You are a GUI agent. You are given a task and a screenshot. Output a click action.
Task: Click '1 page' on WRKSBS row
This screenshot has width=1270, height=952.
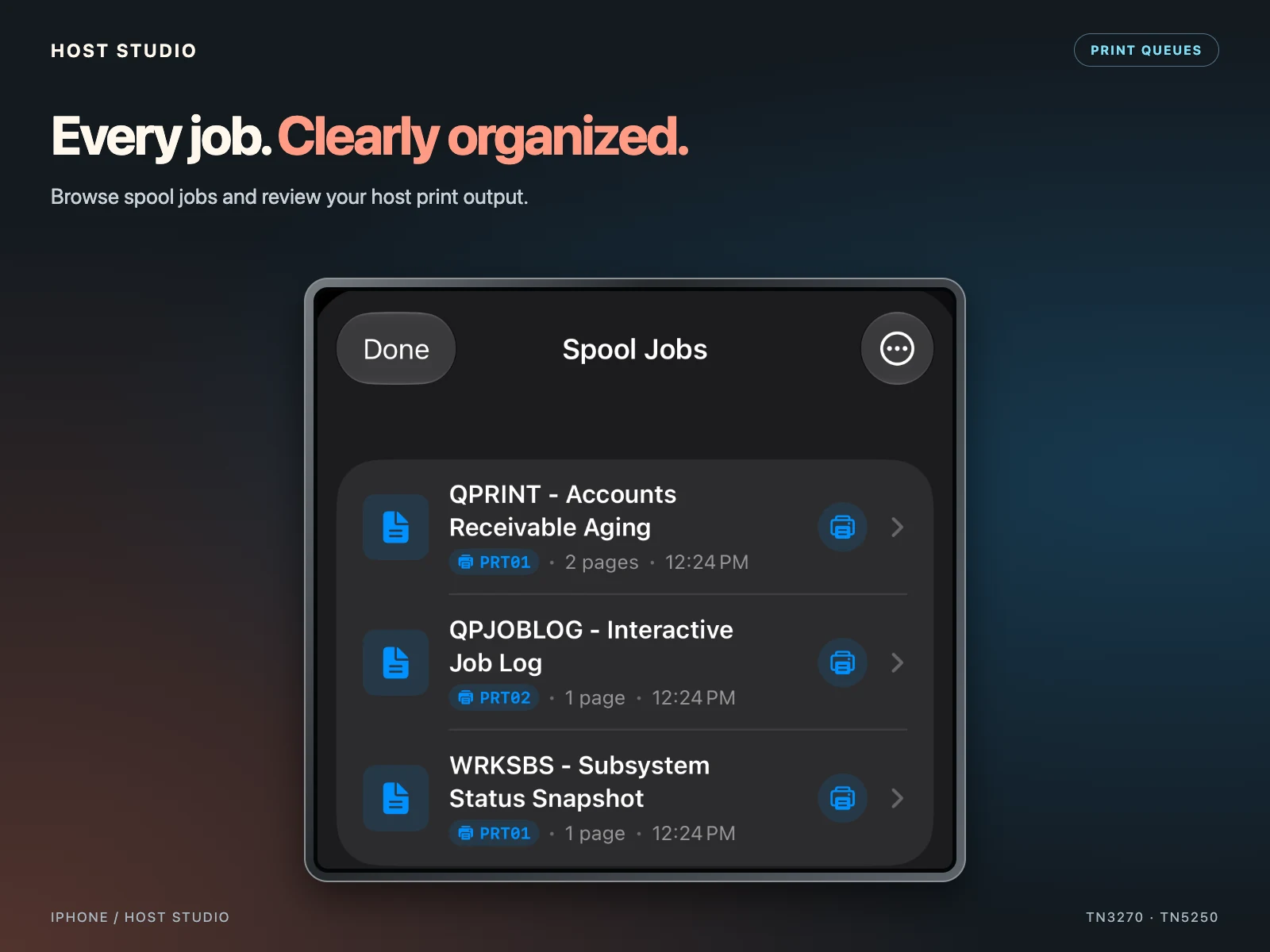pos(595,834)
